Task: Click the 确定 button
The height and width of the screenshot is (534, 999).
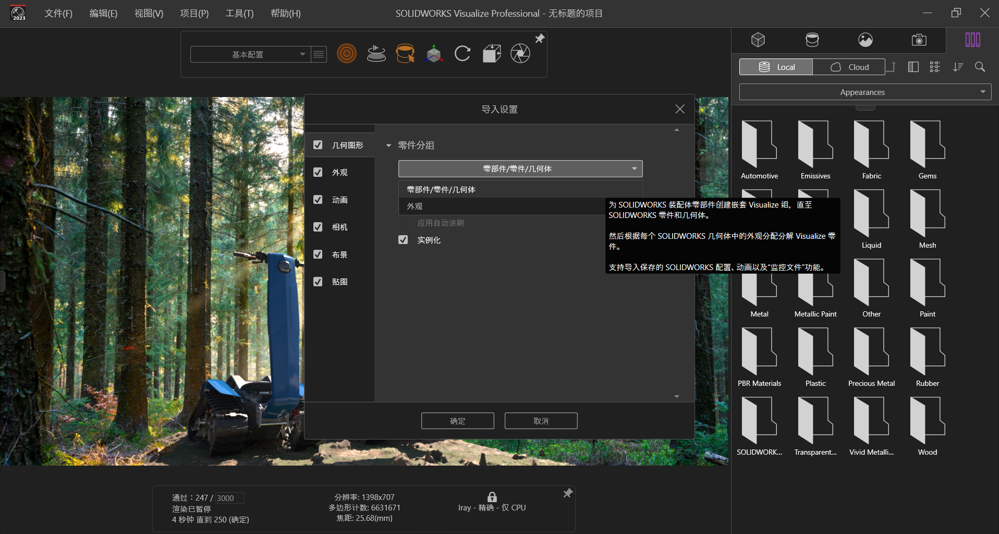Action: [457, 421]
